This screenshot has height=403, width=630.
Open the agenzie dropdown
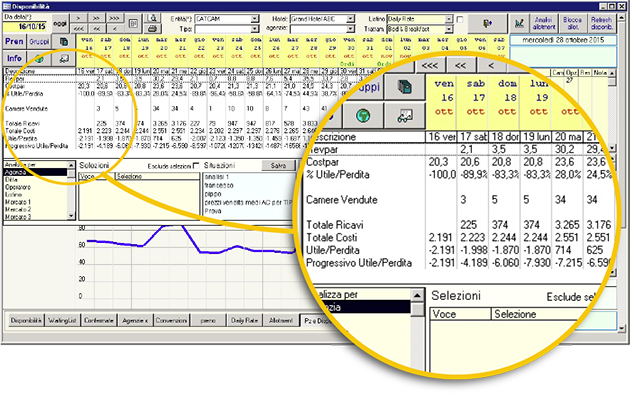pos(350,29)
